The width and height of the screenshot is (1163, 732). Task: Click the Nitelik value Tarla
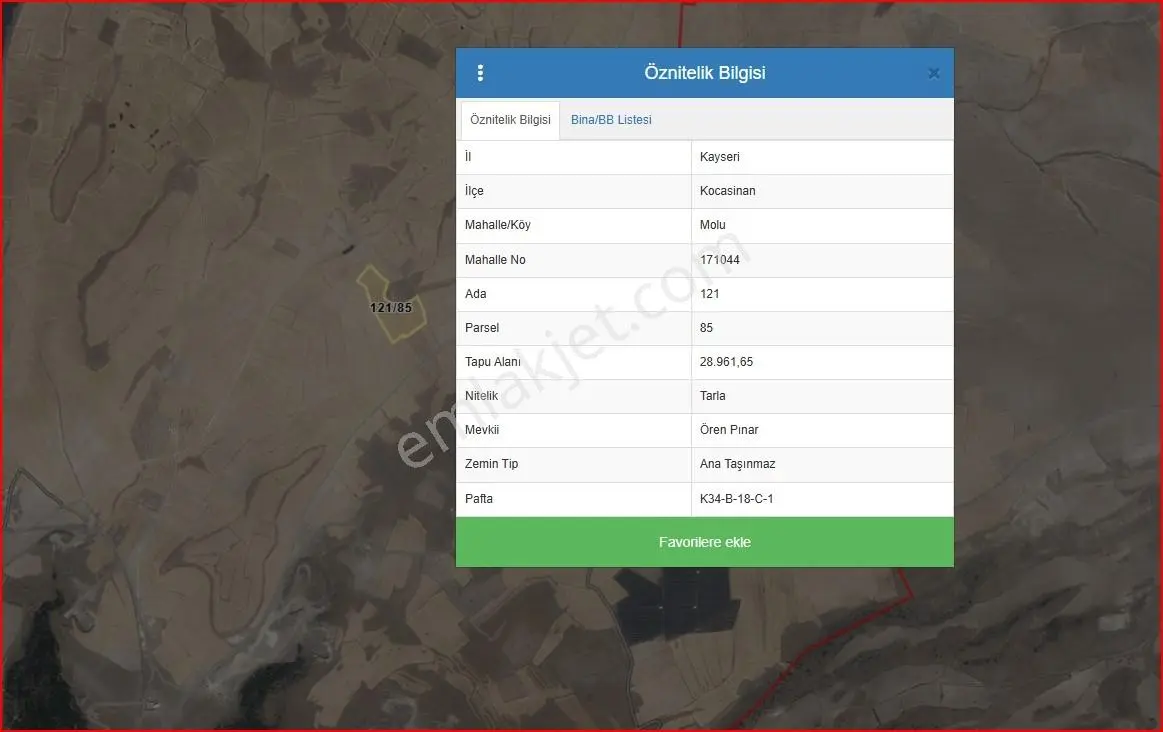point(713,396)
